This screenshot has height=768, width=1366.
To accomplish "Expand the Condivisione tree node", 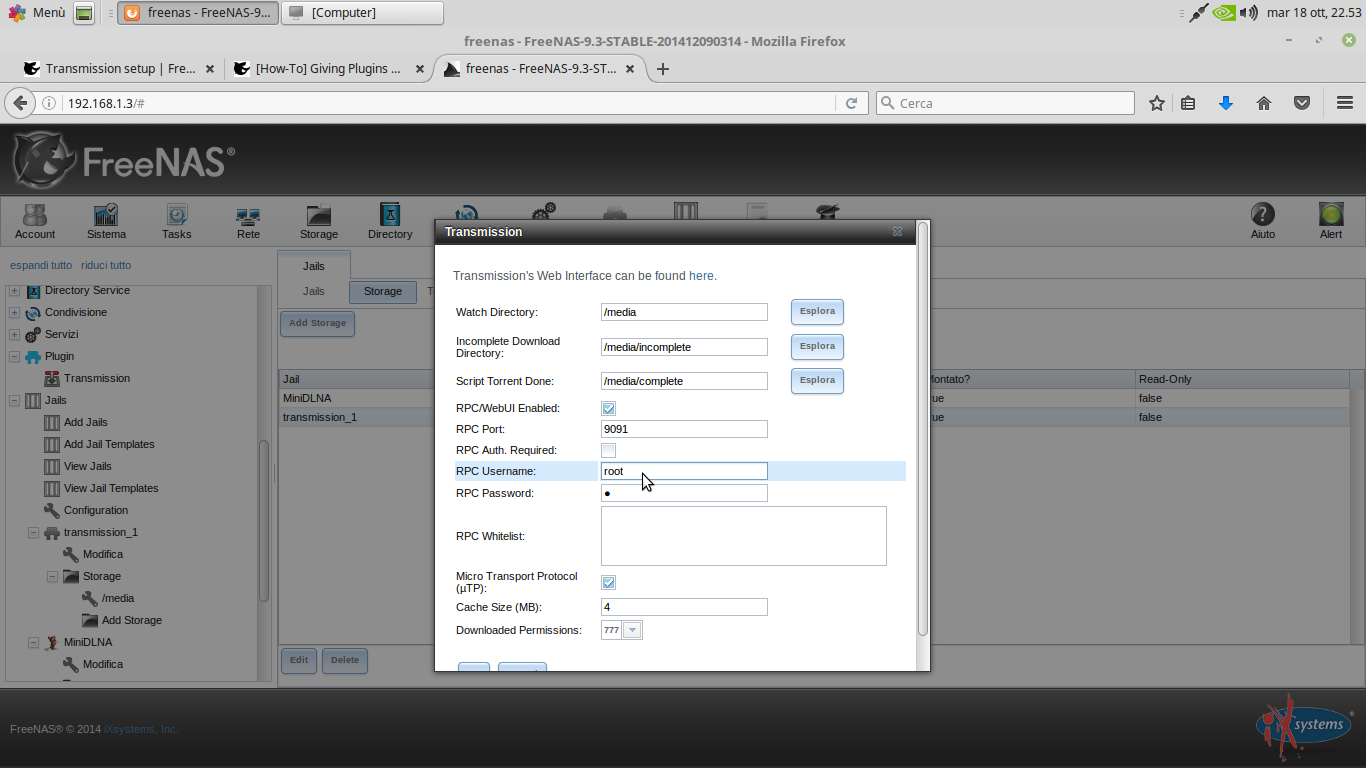I will [15, 312].
